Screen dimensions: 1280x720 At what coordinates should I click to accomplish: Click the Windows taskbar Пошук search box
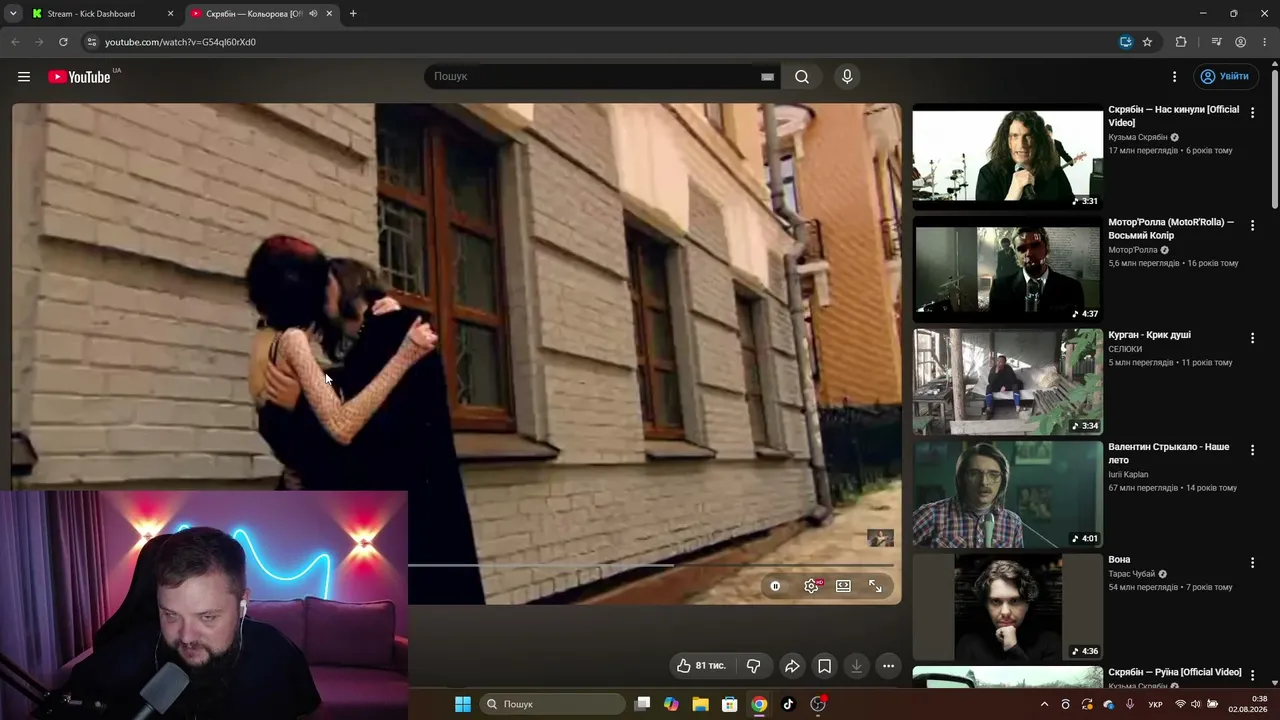(553, 704)
